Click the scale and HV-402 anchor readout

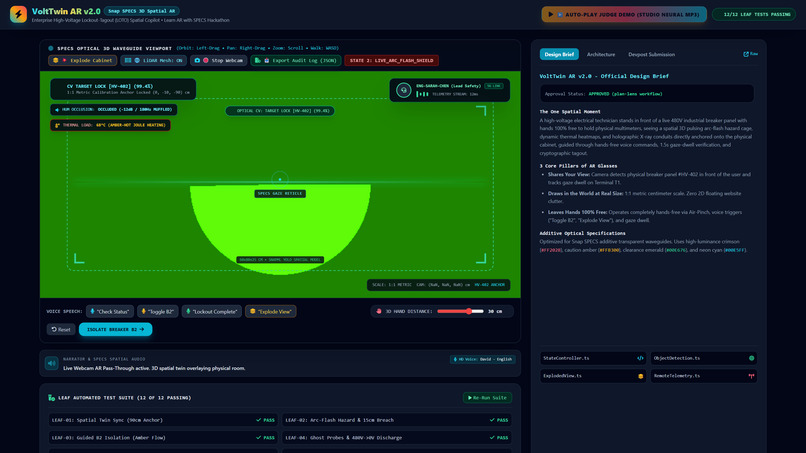coord(438,284)
